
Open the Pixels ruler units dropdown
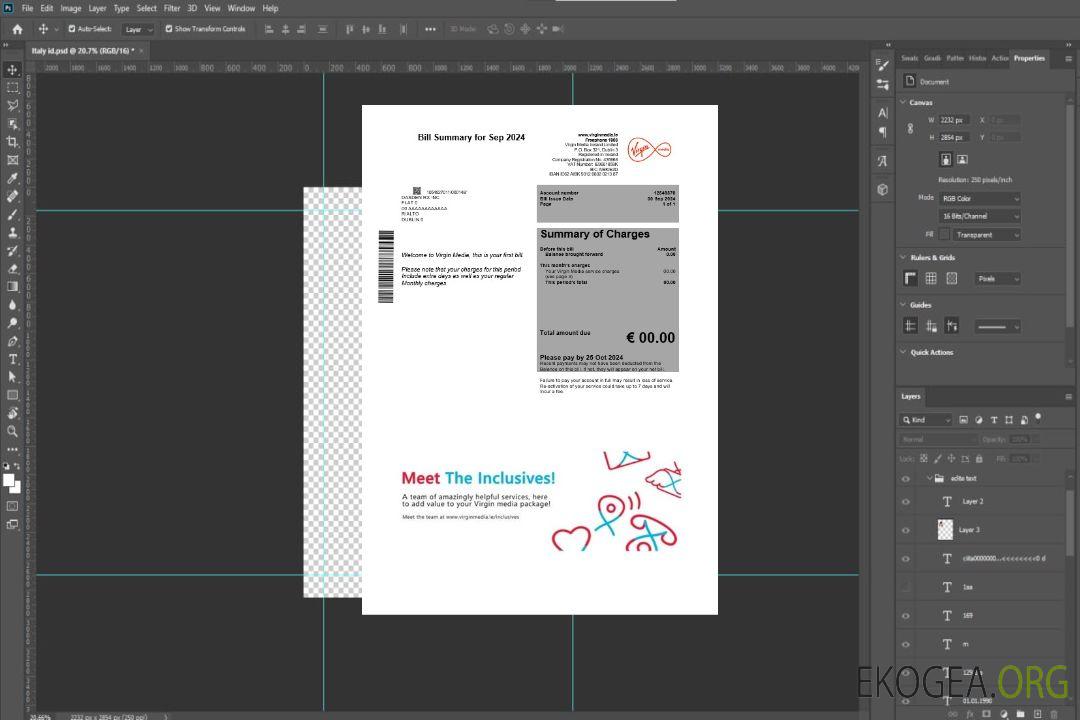click(997, 279)
